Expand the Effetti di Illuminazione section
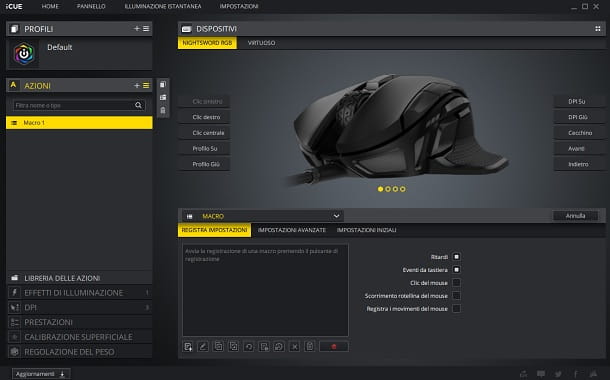Image resolution: width=610 pixels, height=380 pixels. (79, 292)
